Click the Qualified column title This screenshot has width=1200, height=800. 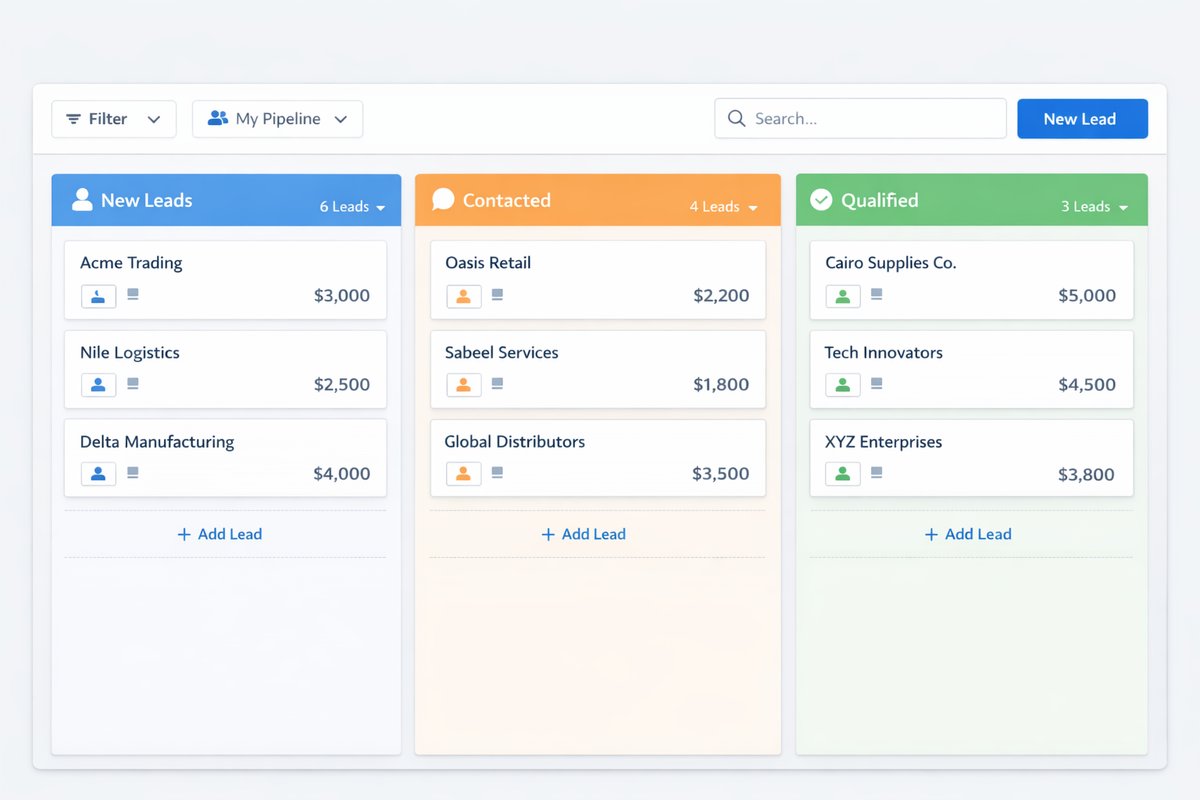click(x=880, y=200)
